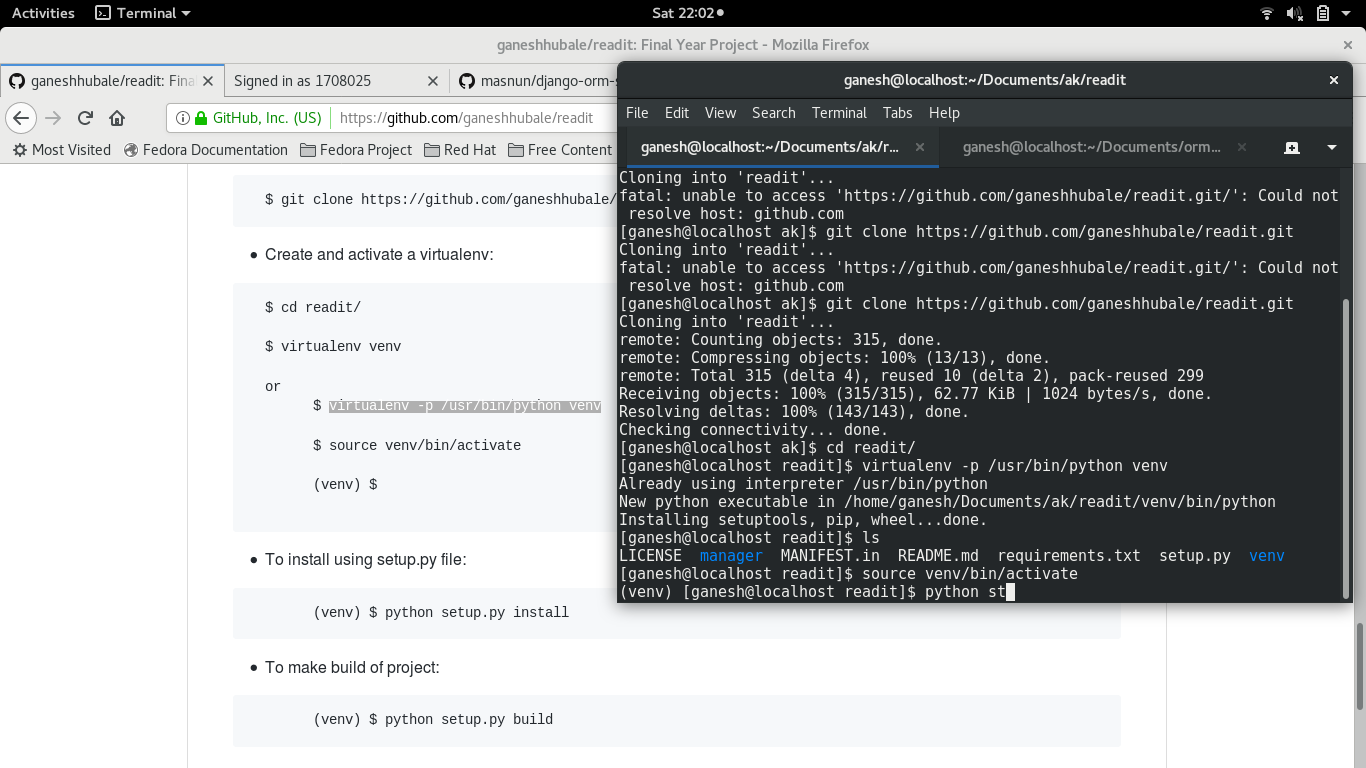Go to Firefox home page icon

pyautogui.click(x=117, y=118)
